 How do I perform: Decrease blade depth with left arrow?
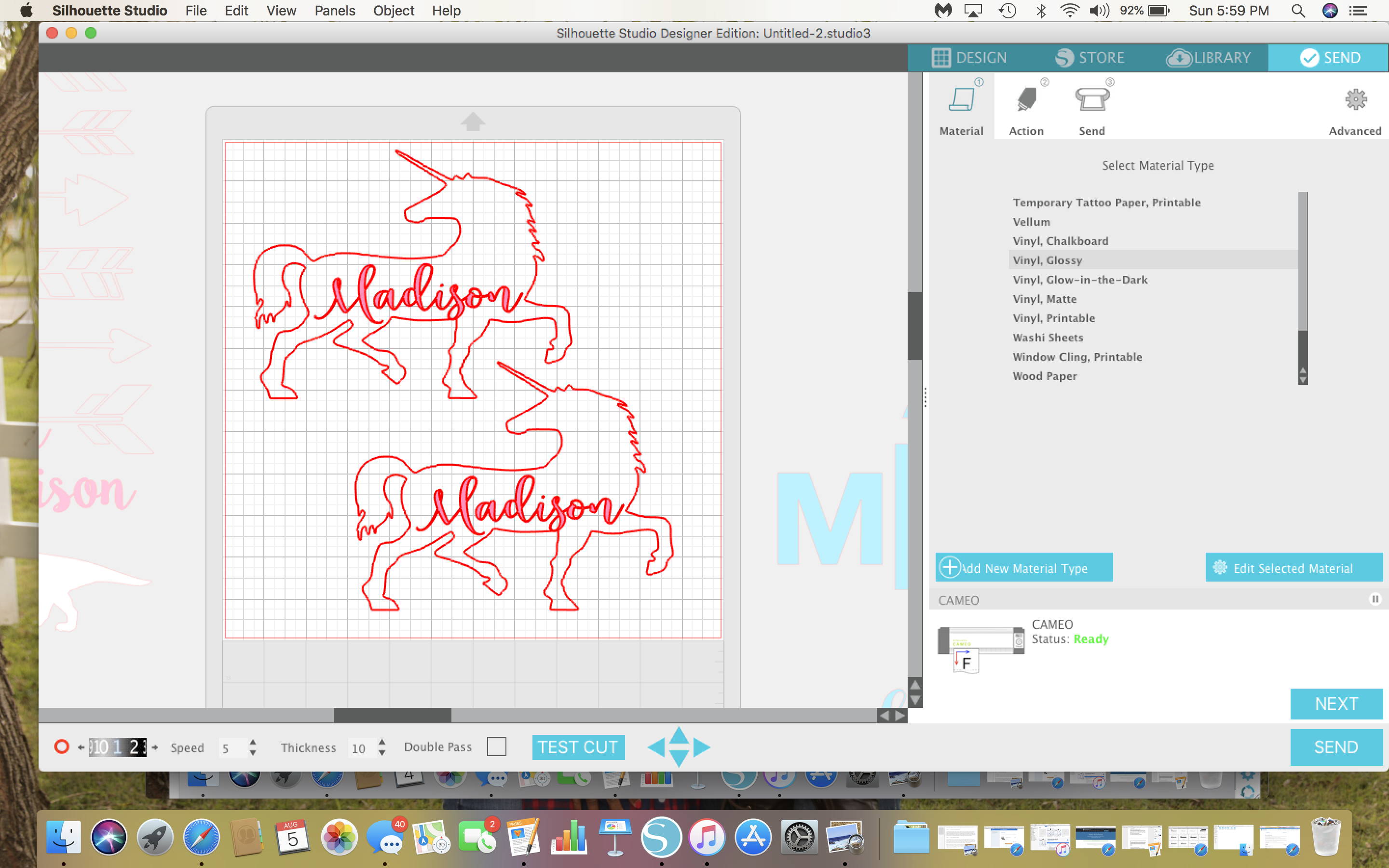(81, 747)
